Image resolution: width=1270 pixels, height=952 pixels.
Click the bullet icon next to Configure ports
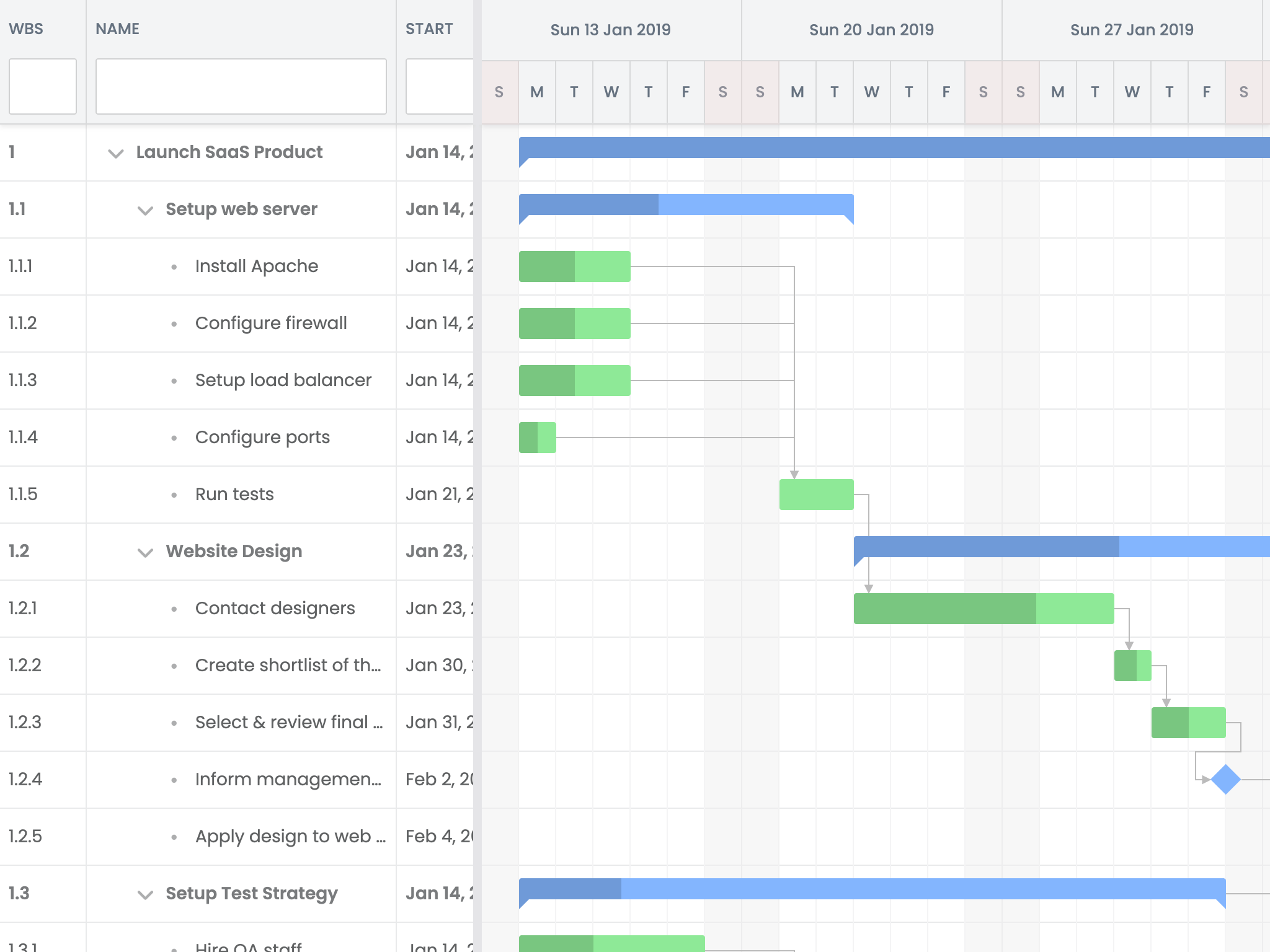pos(174,438)
